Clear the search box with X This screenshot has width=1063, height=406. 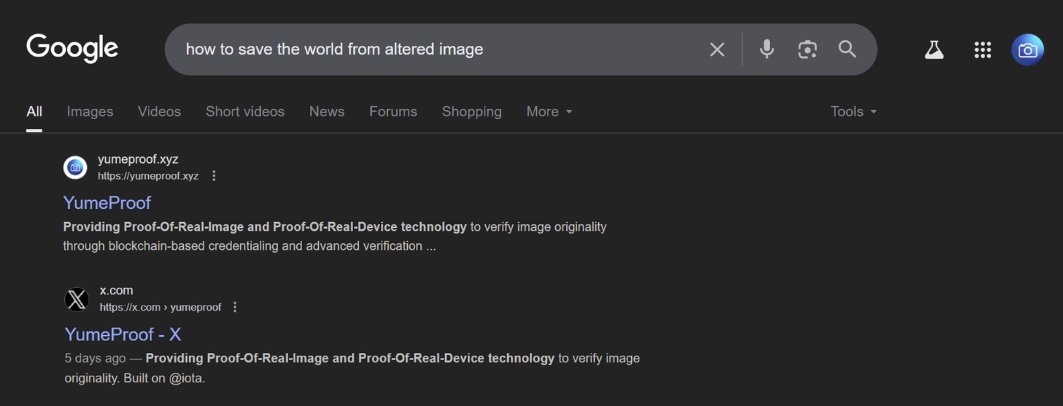pos(717,49)
